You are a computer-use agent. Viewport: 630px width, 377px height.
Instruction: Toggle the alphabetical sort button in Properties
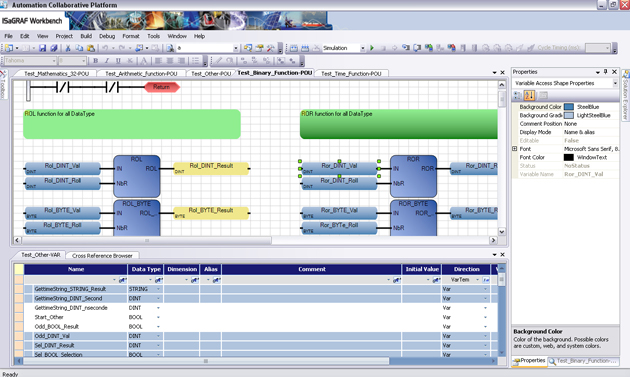coord(529,95)
